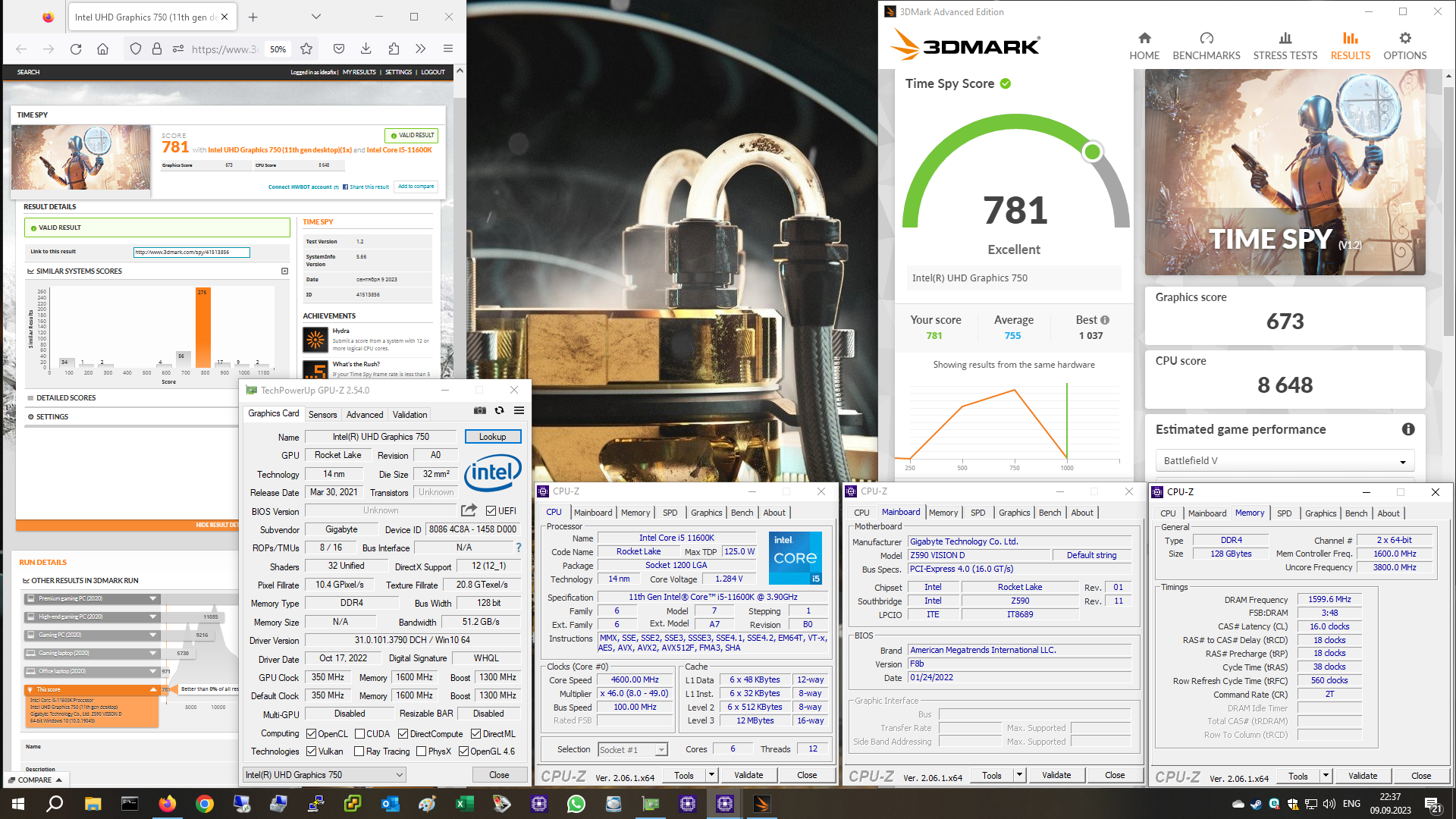Open WhatsApp from taskbar
The width and height of the screenshot is (1456, 819).
click(x=576, y=804)
